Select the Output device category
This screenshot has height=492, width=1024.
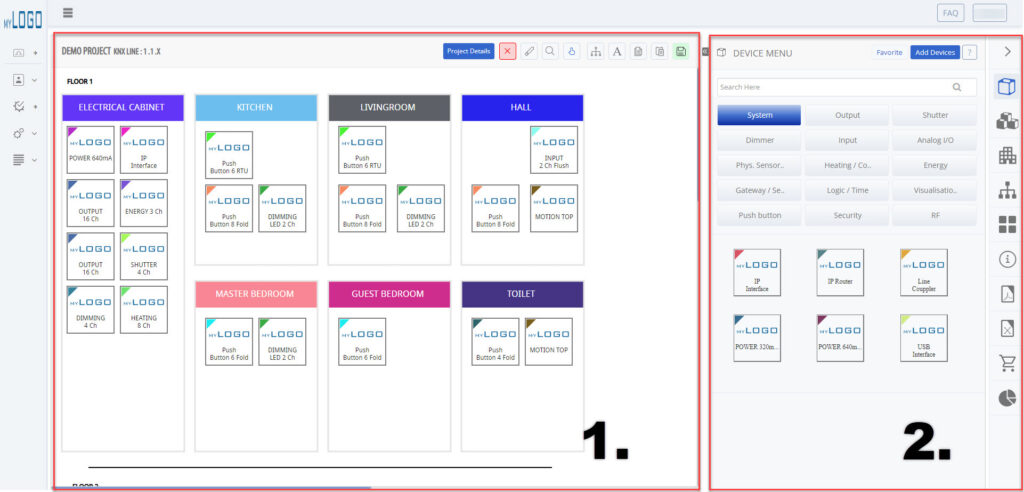tap(847, 115)
